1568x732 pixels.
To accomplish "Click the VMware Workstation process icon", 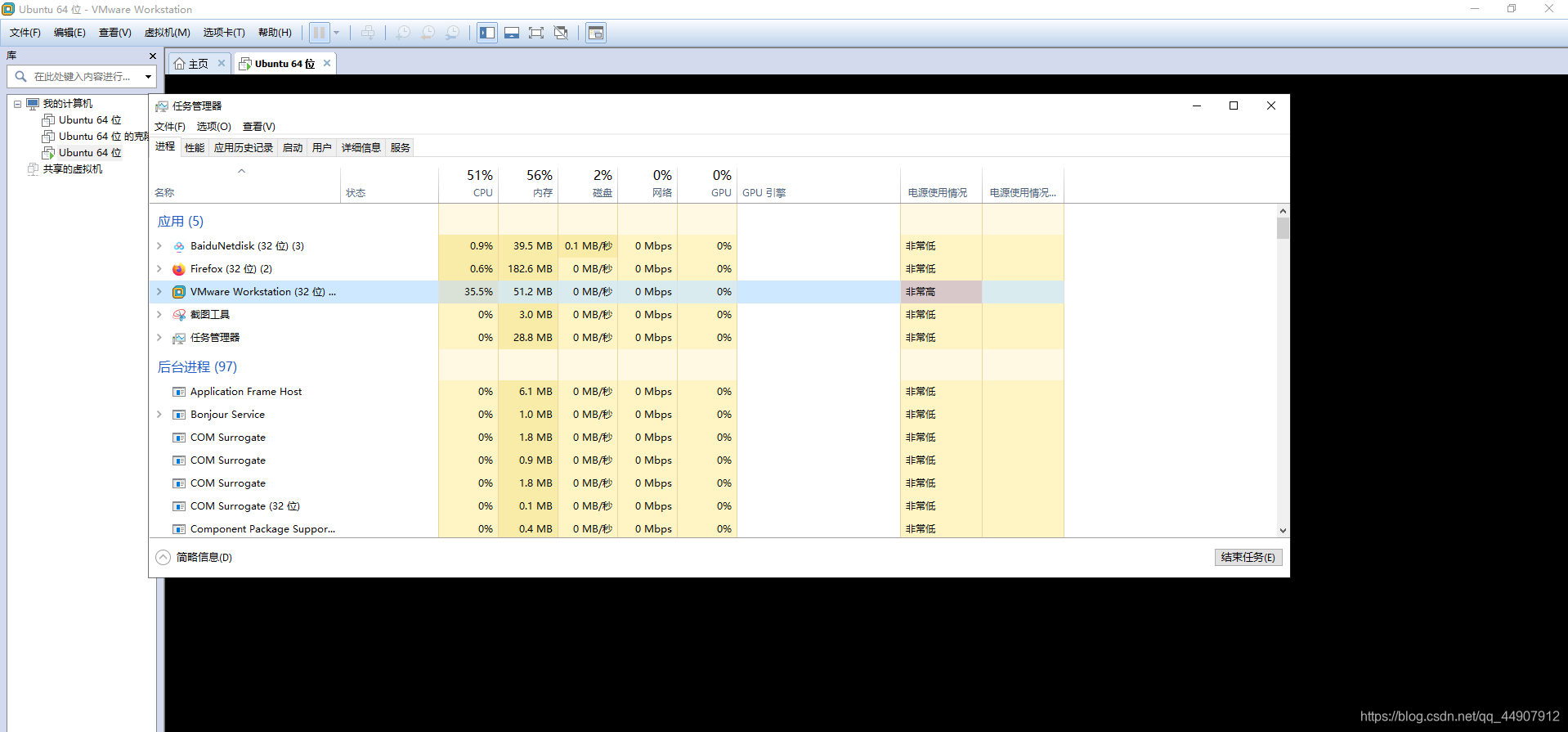I will click(179, 292).
